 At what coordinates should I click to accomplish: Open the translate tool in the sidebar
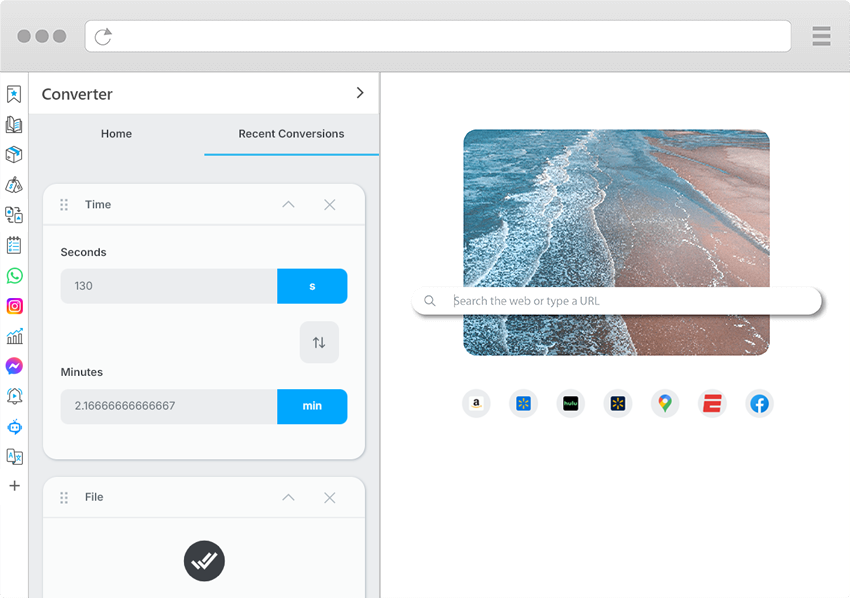pyautogui.click(x=15, y=456)
